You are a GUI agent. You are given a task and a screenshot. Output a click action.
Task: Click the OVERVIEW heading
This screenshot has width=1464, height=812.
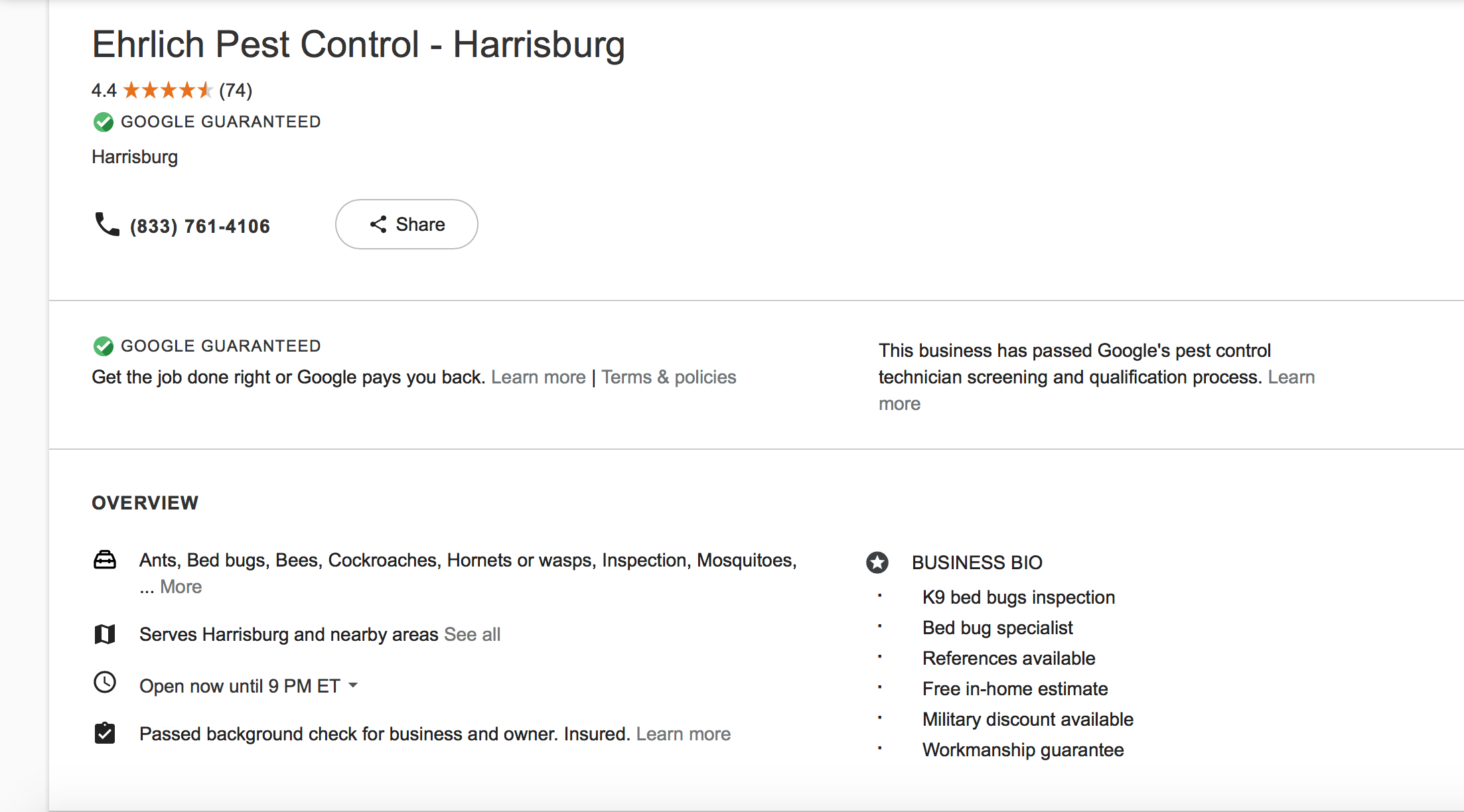point(145,503)
